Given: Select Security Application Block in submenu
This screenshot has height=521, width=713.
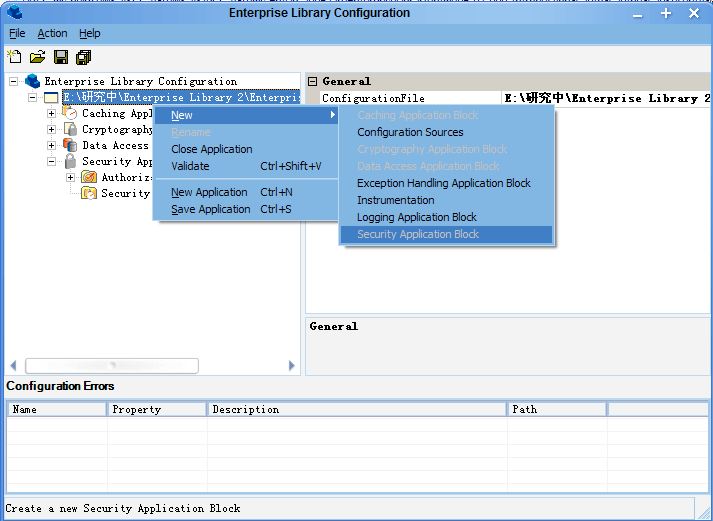Looking at the screenshot, I should tap(447, 234).
